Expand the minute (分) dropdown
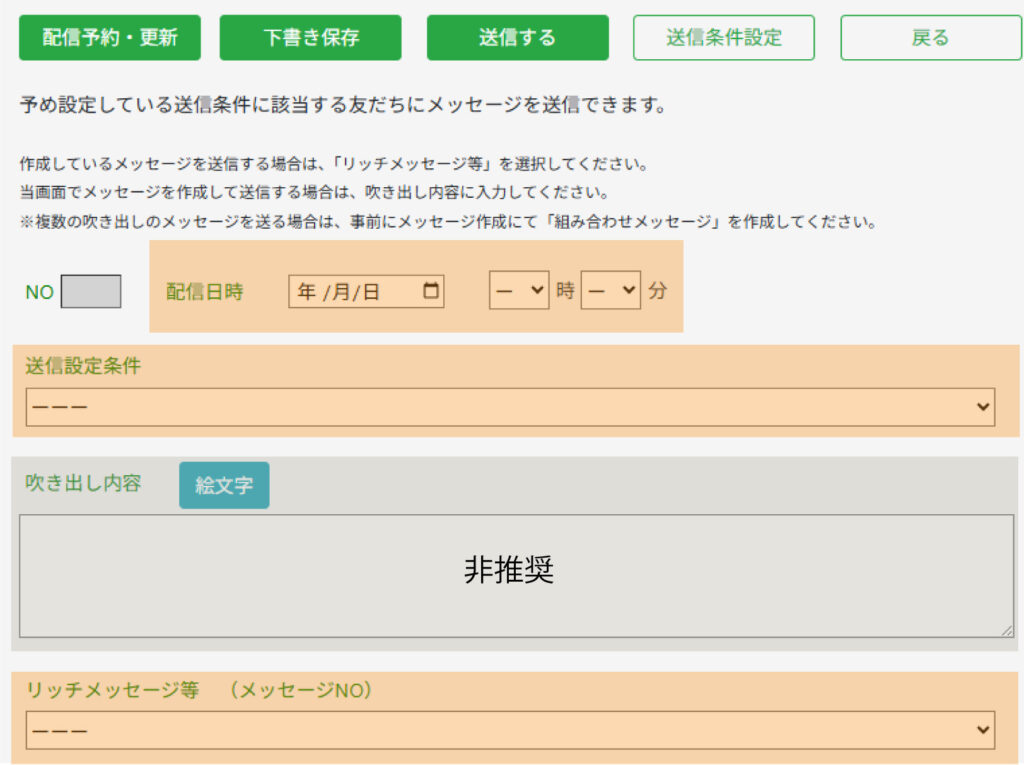 click(611, 290)
